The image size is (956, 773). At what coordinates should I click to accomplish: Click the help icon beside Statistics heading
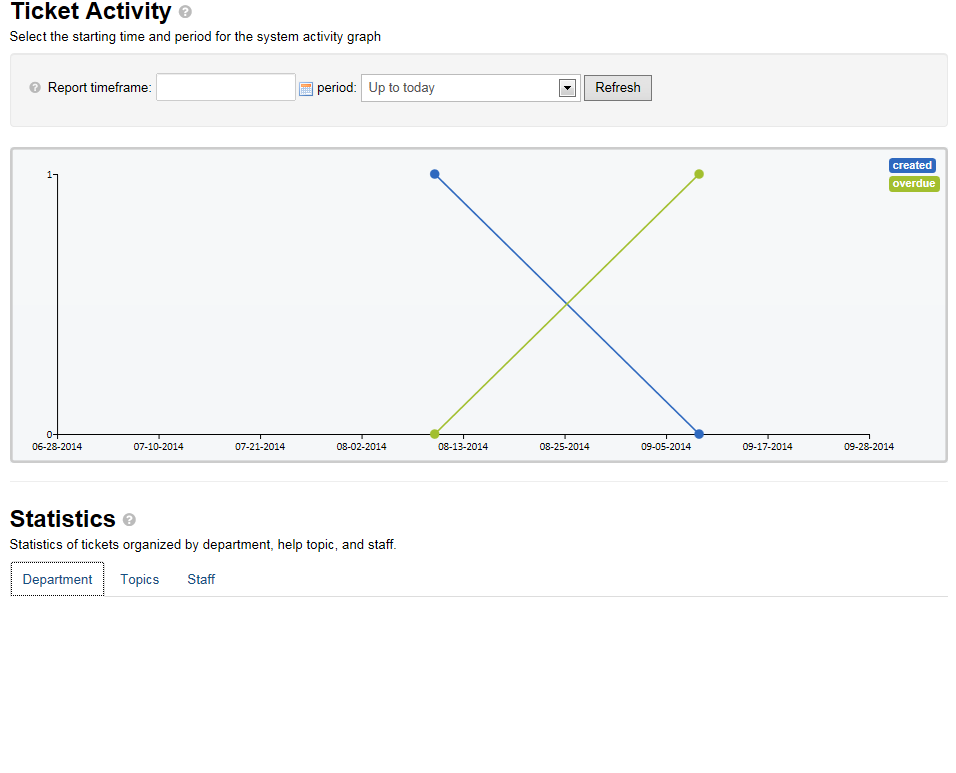click(129, 520)
